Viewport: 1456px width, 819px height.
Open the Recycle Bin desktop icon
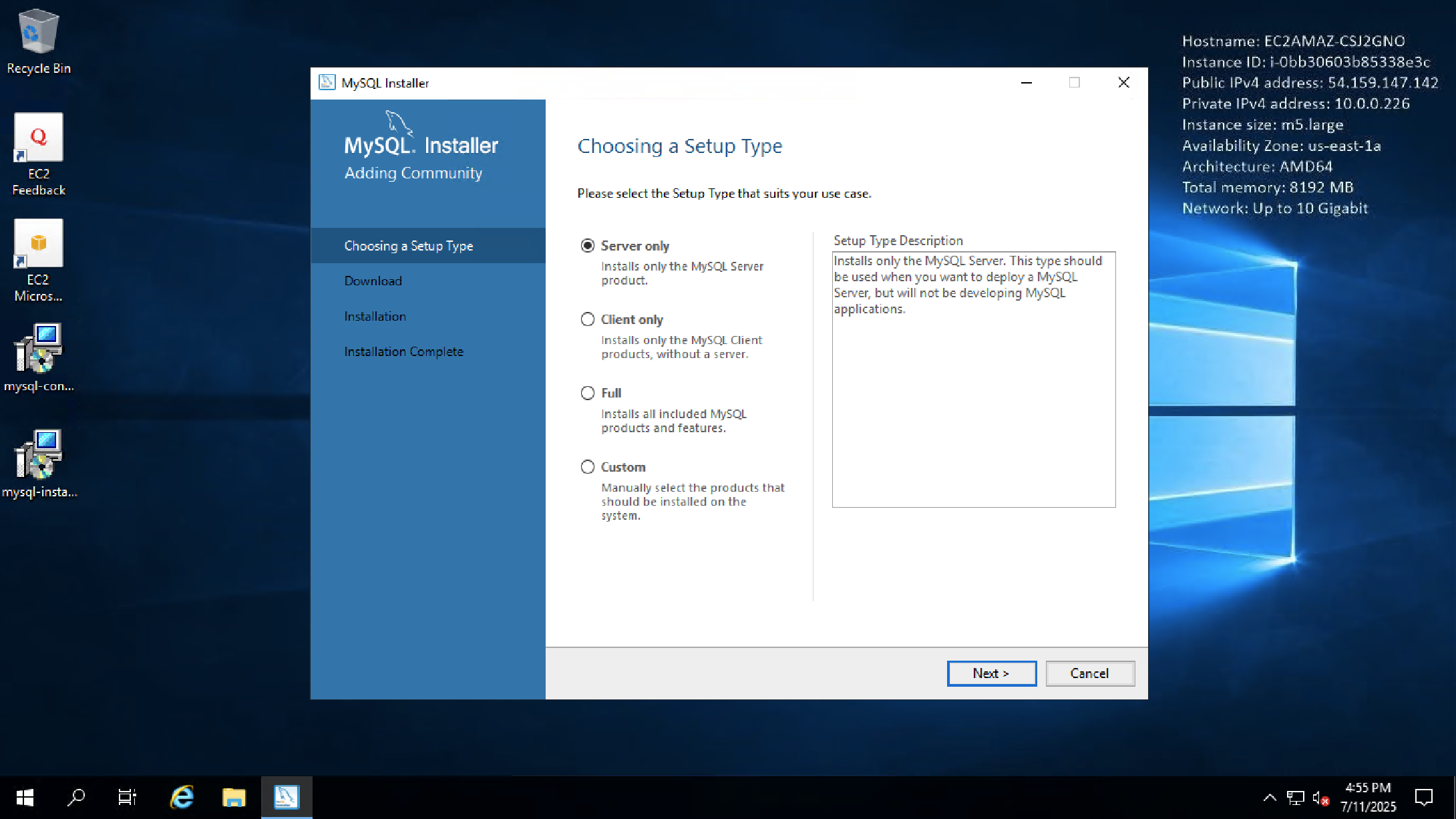coord(39,41)
